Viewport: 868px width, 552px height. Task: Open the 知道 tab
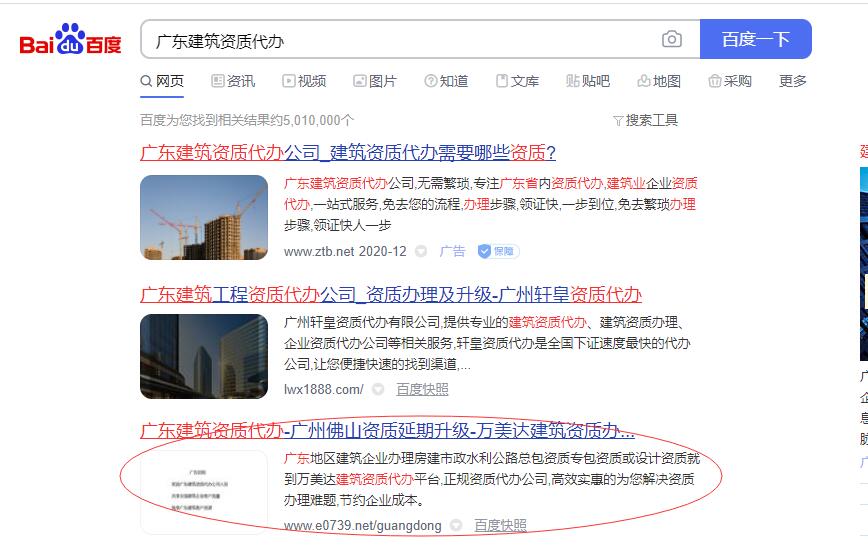tap(446, 81)
